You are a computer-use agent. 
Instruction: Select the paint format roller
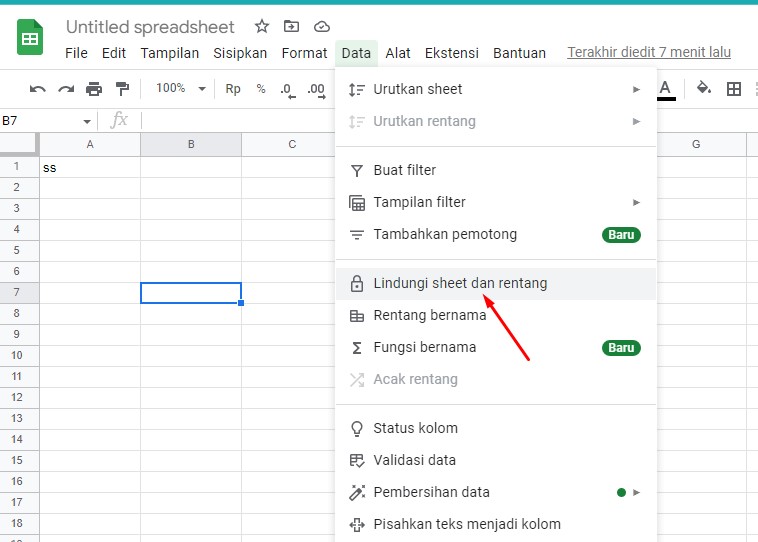point(122,89)
